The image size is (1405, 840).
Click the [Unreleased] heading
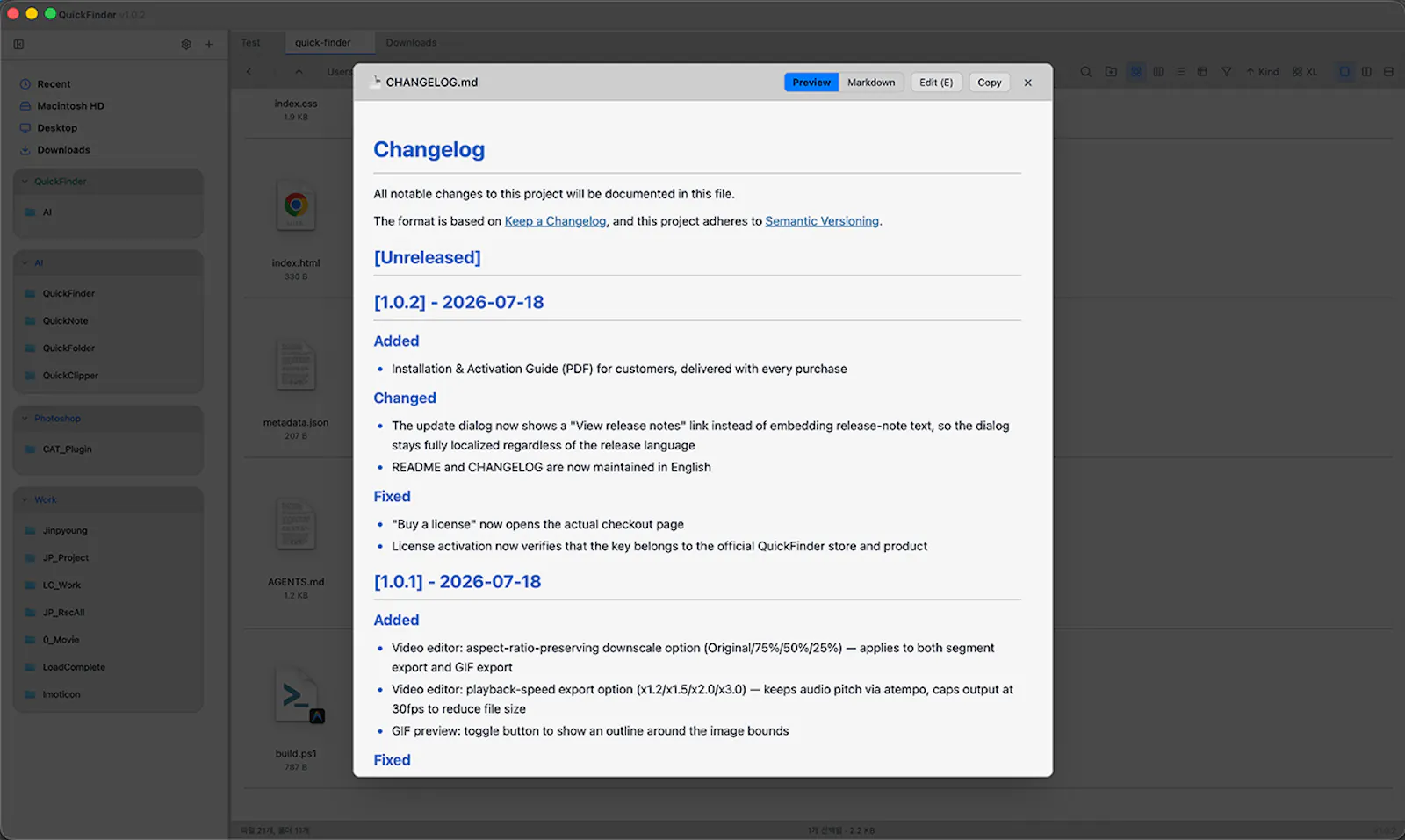(x=428, y=258)
